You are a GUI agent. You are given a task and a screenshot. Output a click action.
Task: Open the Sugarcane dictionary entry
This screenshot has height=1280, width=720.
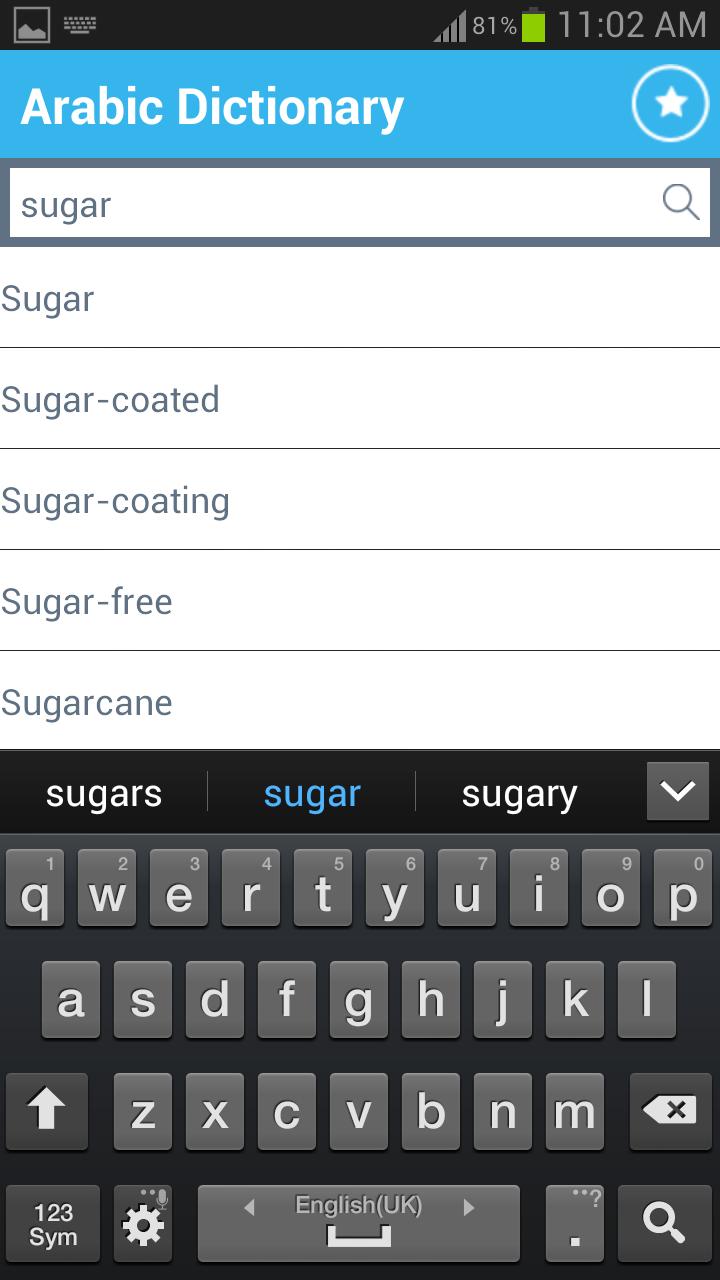point(360,702)
